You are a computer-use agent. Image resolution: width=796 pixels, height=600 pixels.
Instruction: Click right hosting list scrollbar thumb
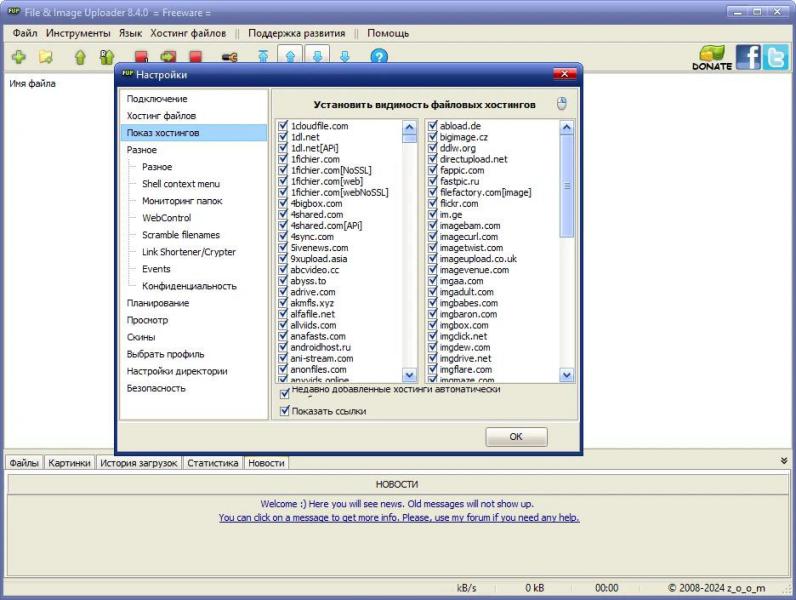(x=567, y=186)
